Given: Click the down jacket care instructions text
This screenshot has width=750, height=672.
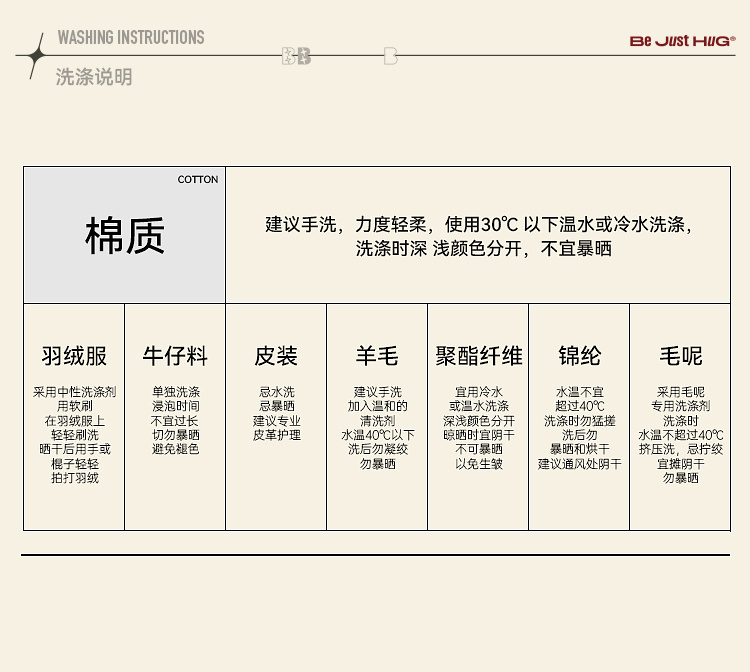Looking at the screenshot, I should (x=74, y=435).
